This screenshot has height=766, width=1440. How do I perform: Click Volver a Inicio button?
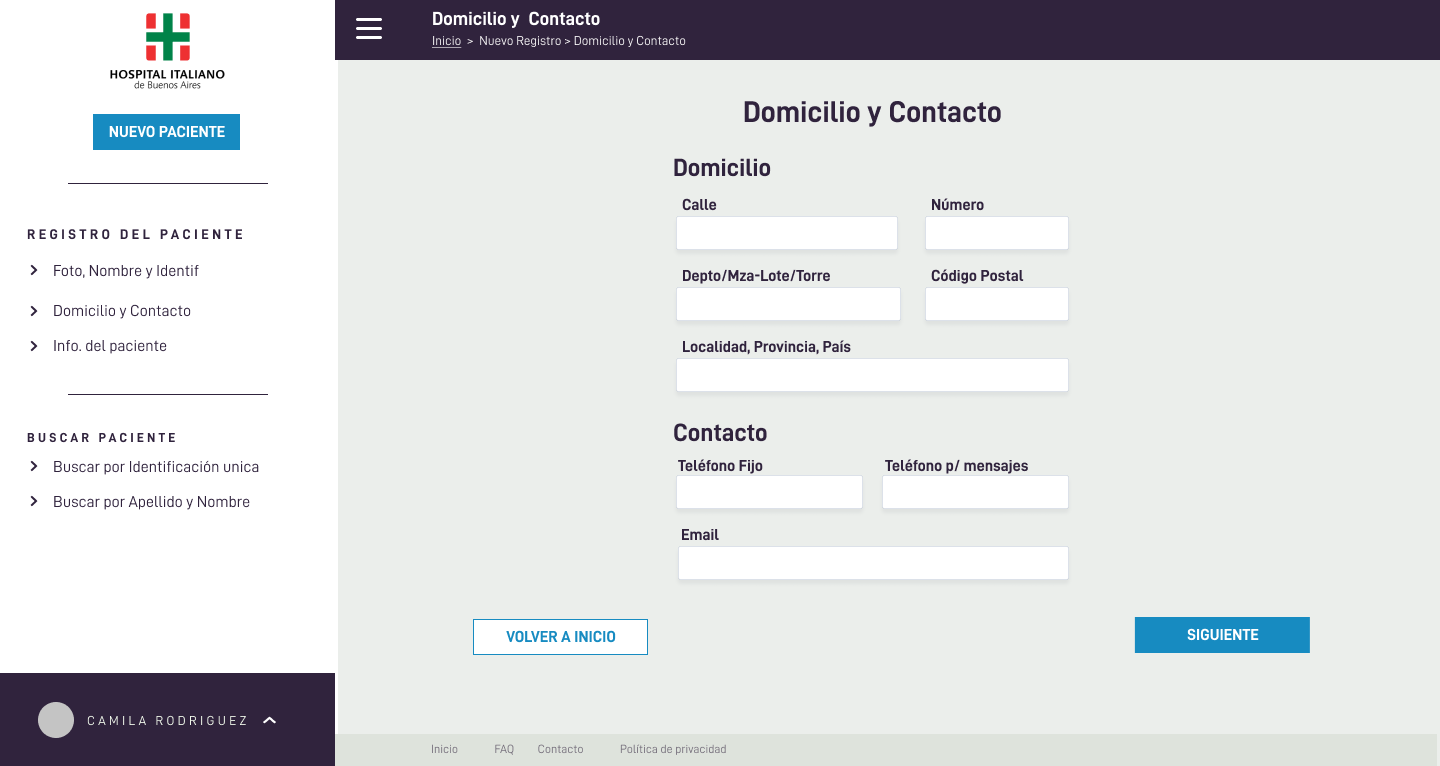[x=560, y=637]
